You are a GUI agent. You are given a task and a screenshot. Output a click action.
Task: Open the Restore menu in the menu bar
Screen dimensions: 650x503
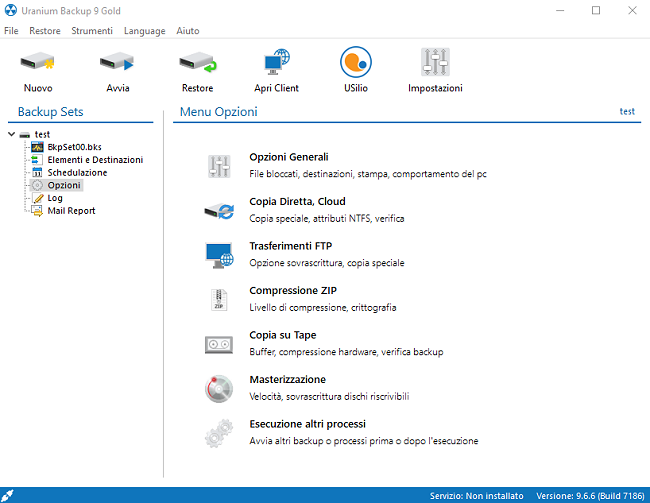tap(45, 31)
